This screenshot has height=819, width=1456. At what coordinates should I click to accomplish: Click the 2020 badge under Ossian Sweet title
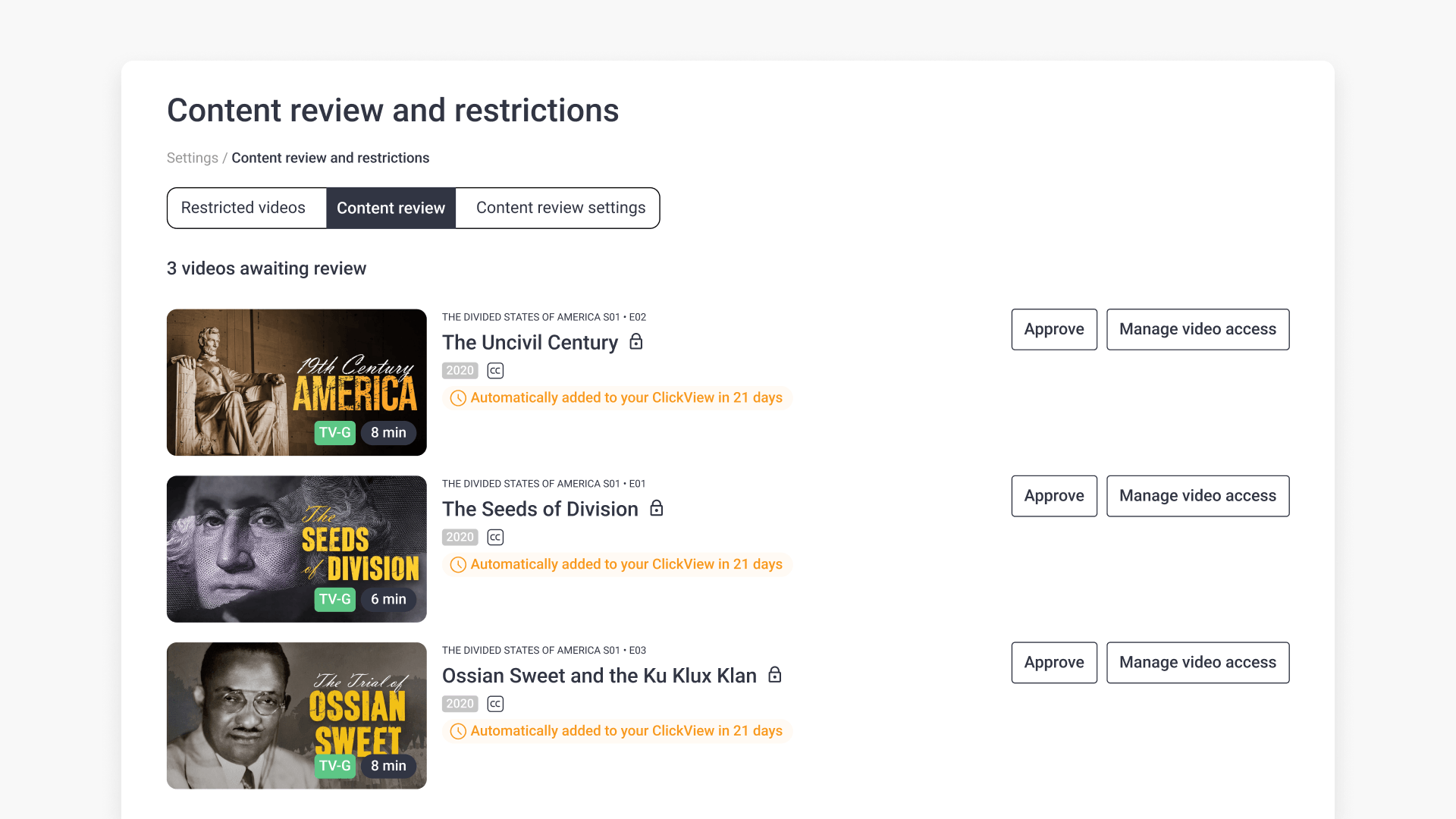(x=460, y=704)
